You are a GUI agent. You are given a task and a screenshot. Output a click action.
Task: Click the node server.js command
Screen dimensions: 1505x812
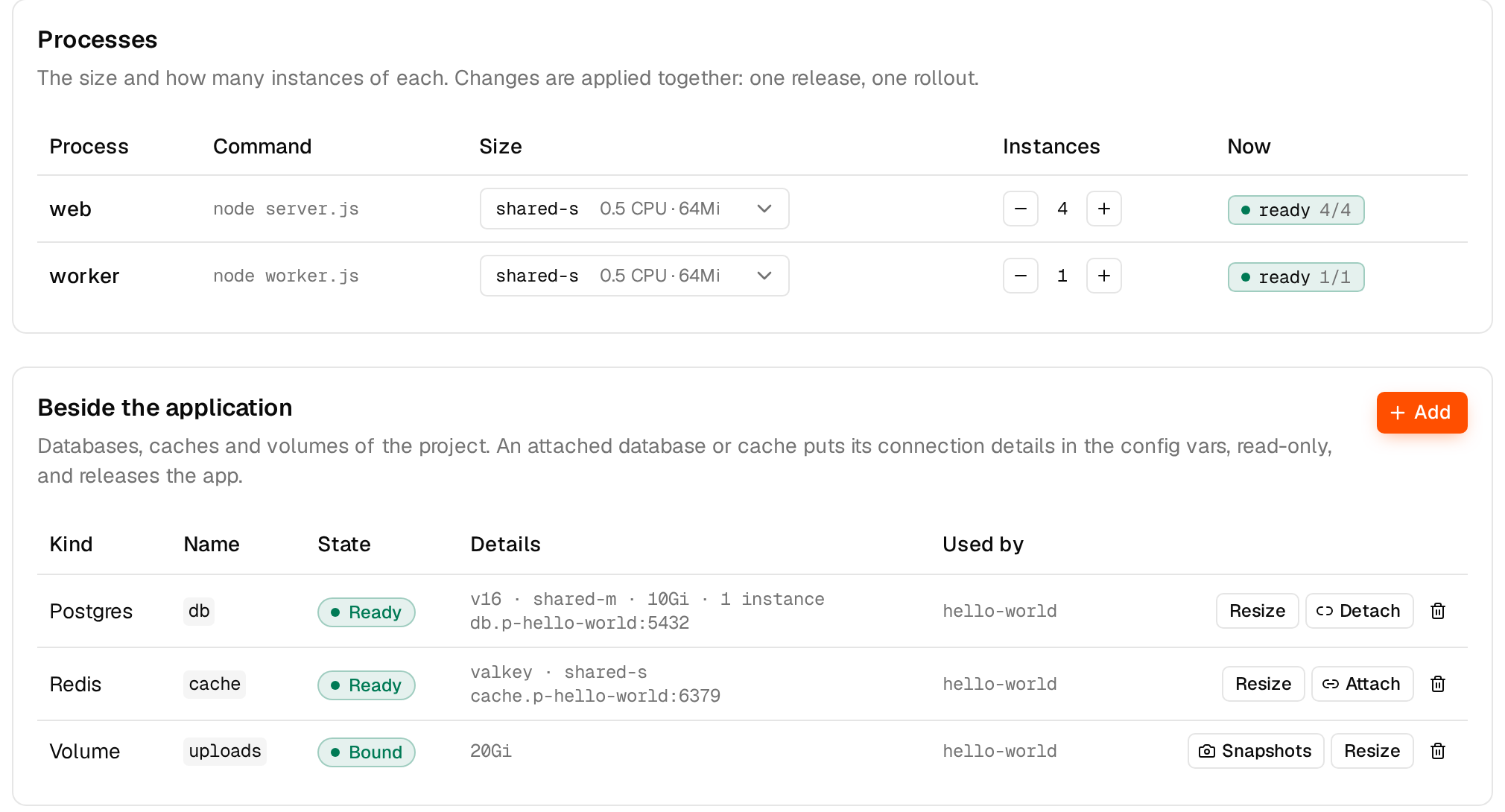click(286, 209)
